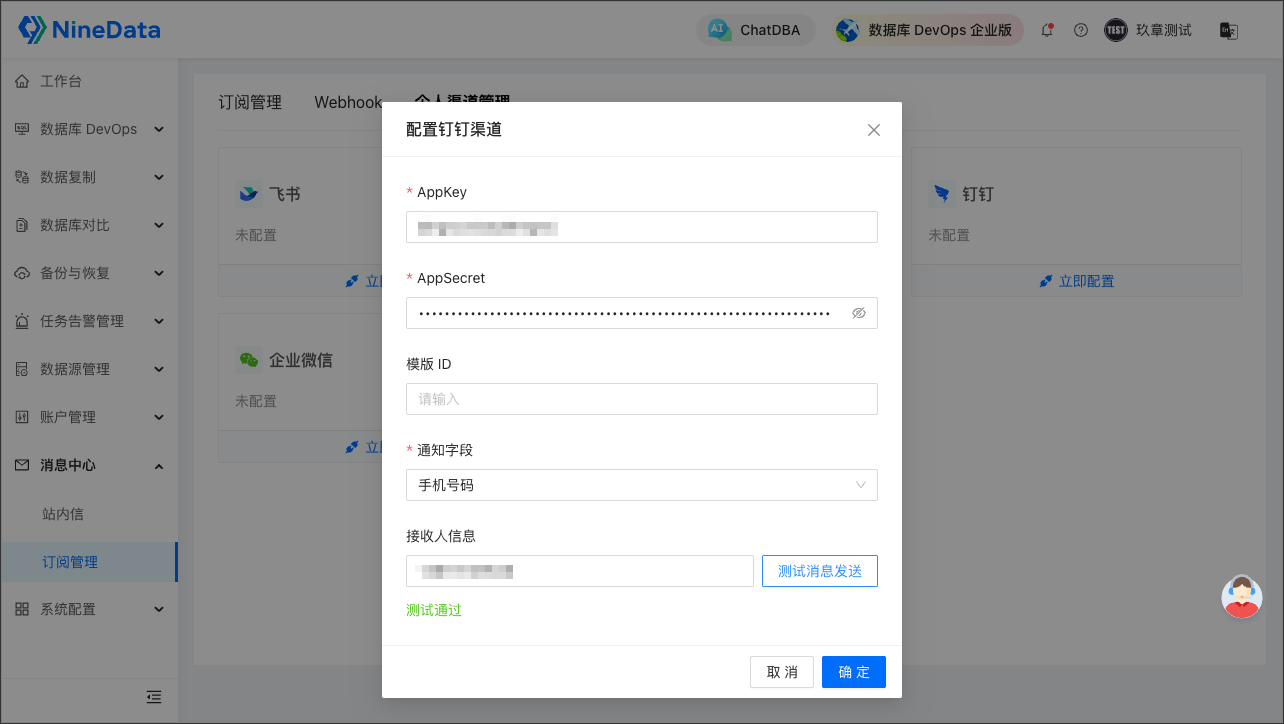Click 未配置 text under 飞书
This screenshot has height=724, width=1284.
(256, 235)
